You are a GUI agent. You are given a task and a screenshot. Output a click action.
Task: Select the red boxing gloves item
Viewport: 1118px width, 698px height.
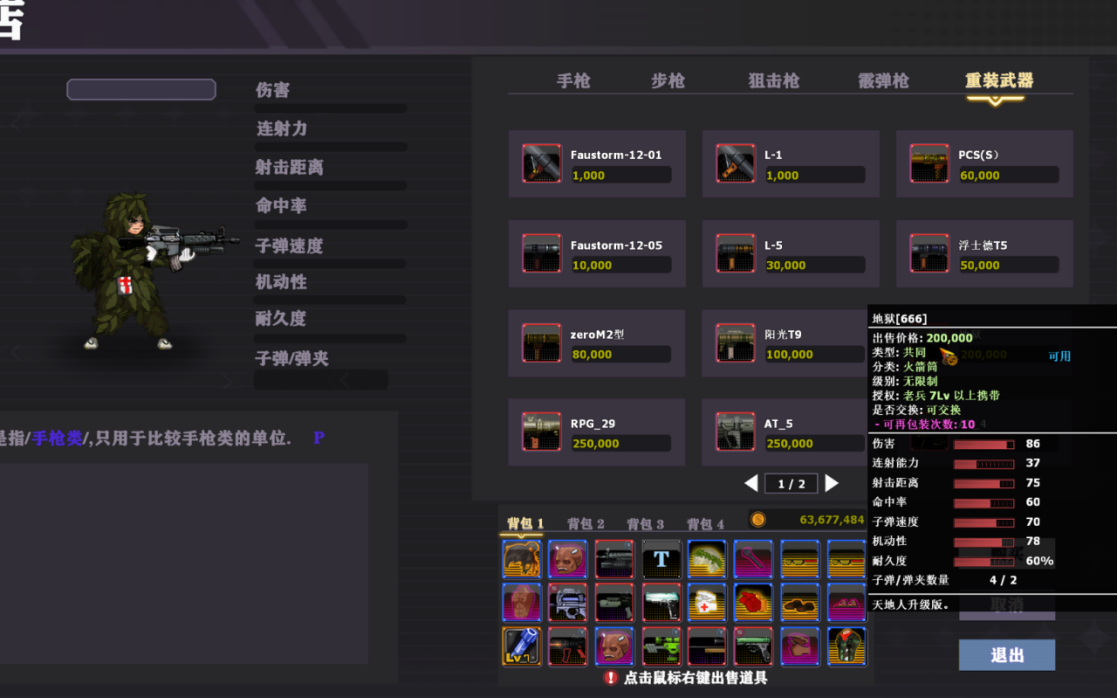click(x=753, y=603)
